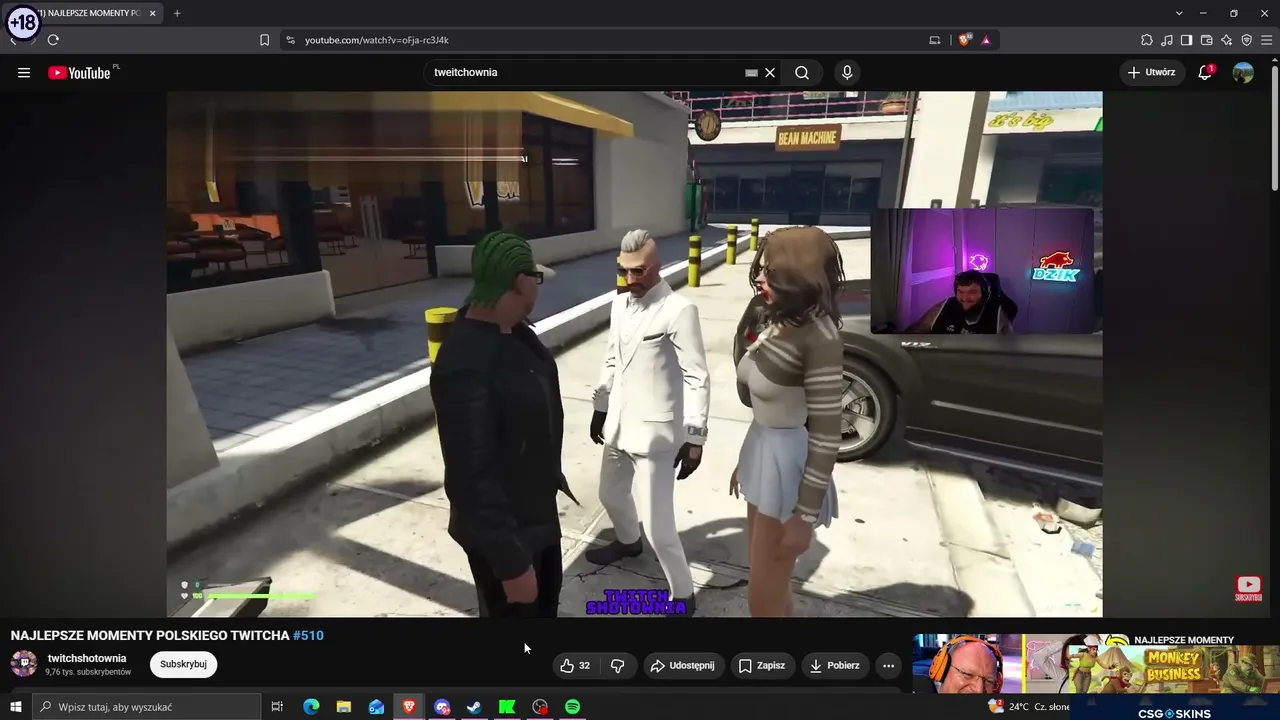This screenshot has width=1280, height=720.
Task: Launch Microsoft Edge from taskbar
Action: point(311,707)
